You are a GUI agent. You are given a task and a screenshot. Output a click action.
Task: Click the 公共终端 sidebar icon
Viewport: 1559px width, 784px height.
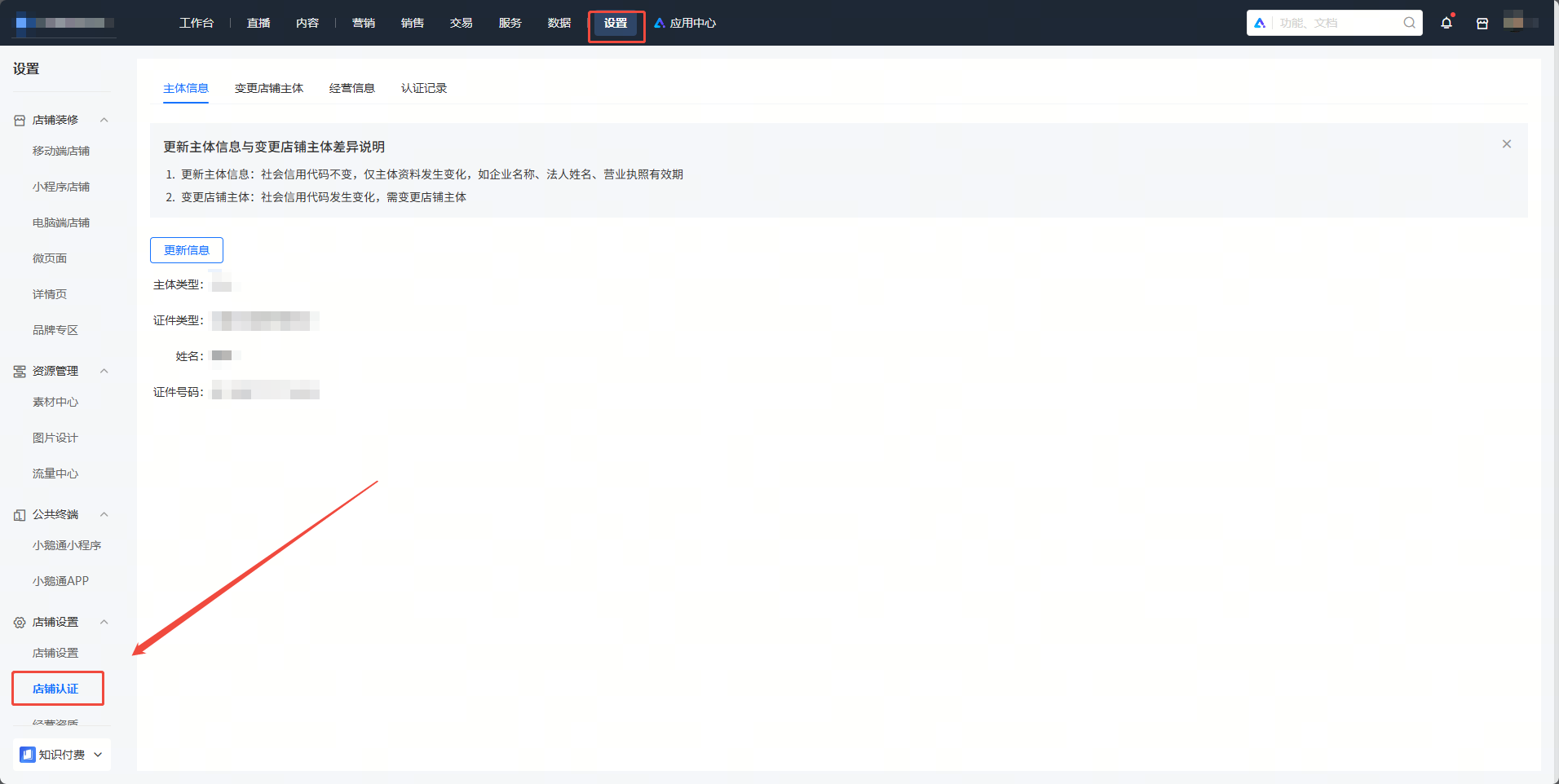(20, 514)
